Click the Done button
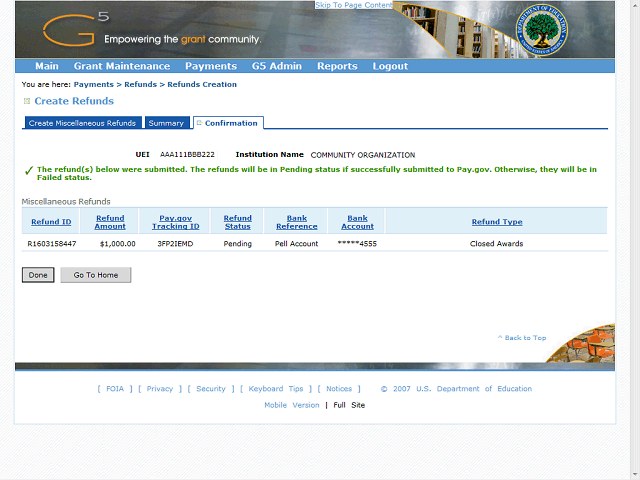The height and width of the screenshot is (480, 640). click(x=38, y=275)
